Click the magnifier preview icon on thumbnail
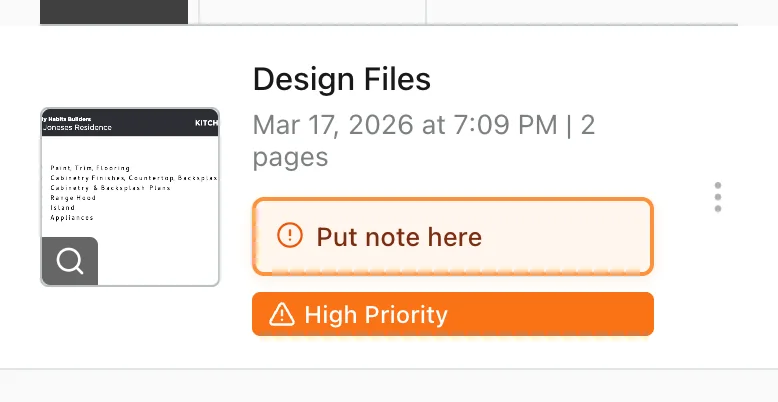 pos(70,261)
